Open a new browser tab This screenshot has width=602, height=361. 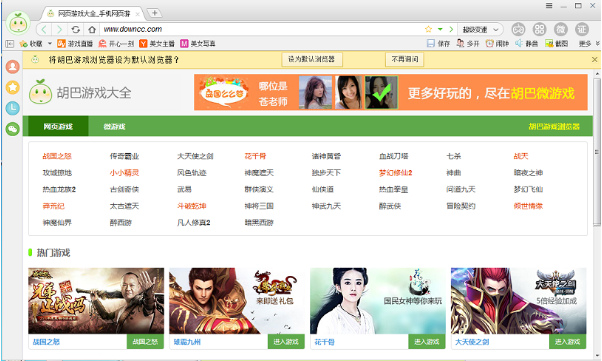point(154,13)
